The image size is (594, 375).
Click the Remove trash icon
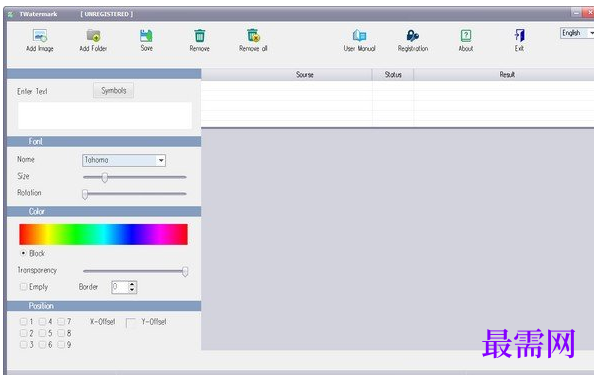(x=200, y=36)
